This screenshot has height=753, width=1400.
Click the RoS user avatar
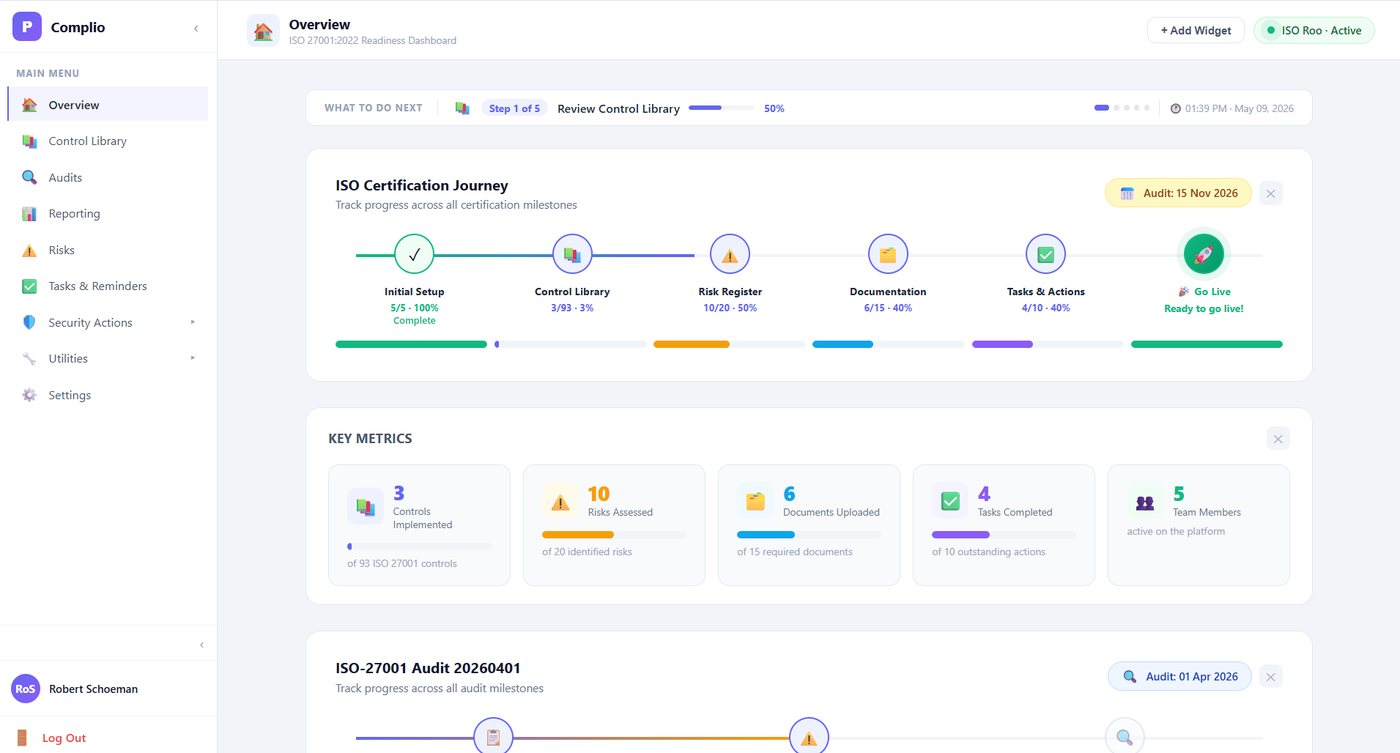point(25,688)
